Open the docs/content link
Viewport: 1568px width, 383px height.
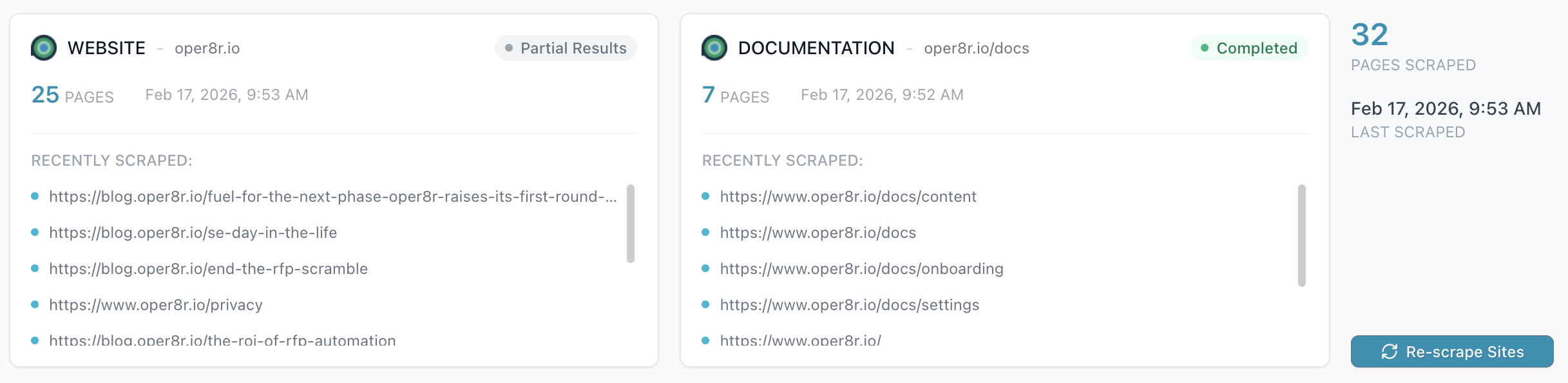(848, 197)
